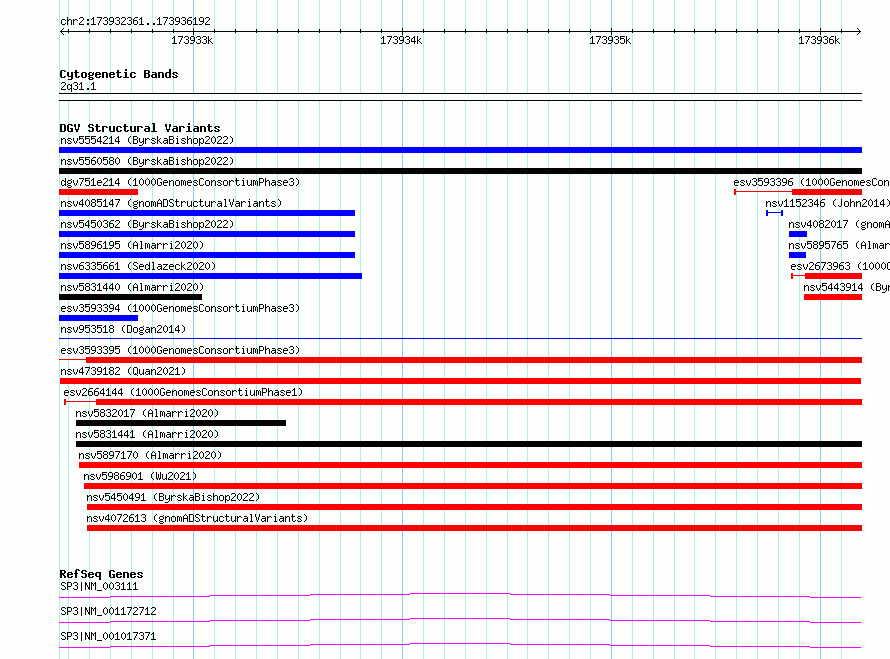
Task: Click the chr2:173932361..173936192 coordinate text
Action: pyautogui.click(x=135, y=21)
